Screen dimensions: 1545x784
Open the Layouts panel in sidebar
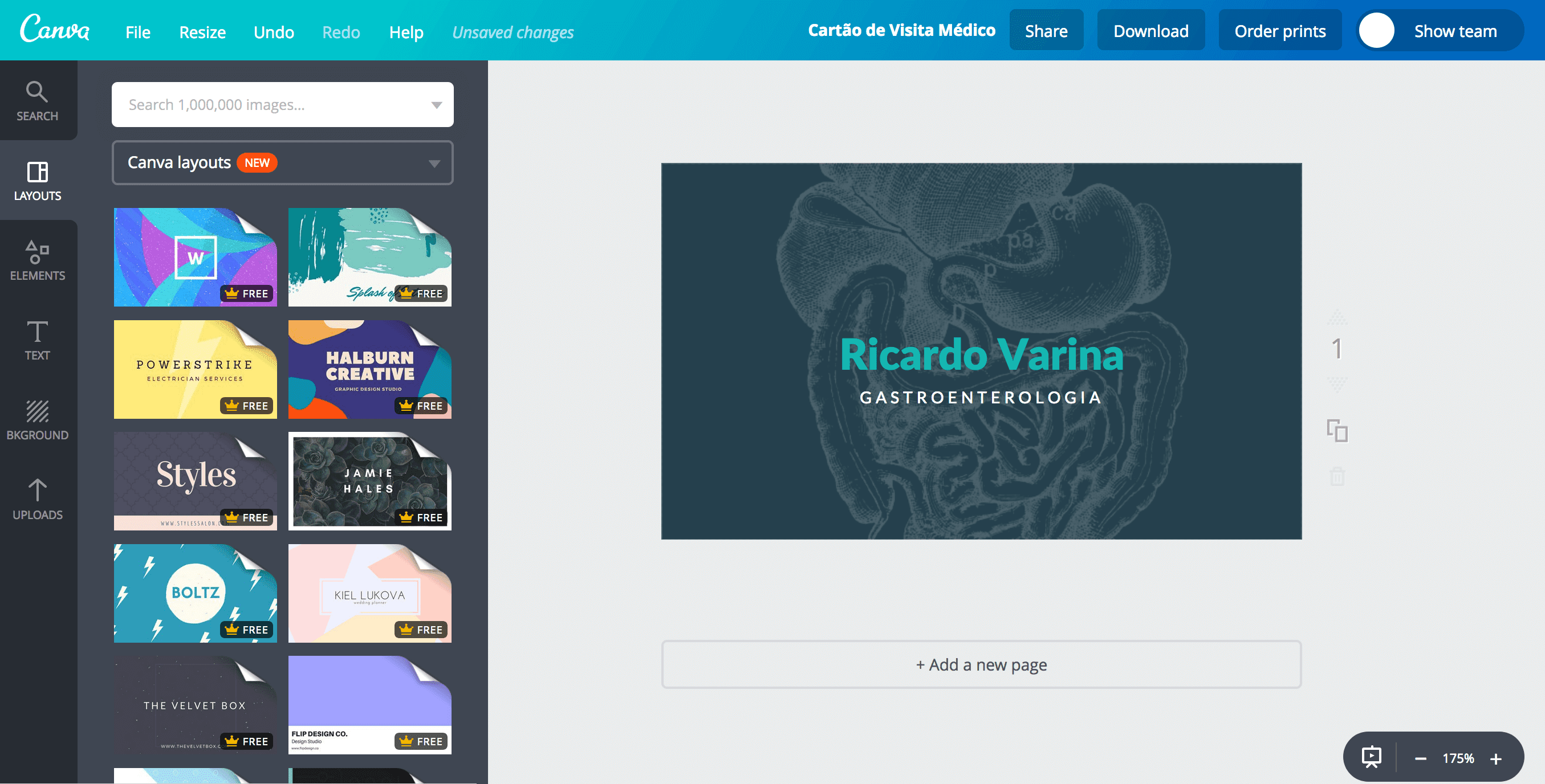pyautogui.click(x=38, y=181)
